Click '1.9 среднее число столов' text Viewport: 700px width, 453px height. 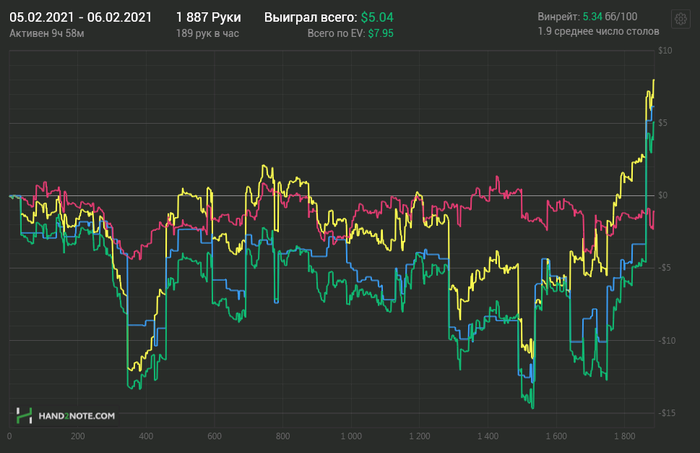tap(598, 31)
